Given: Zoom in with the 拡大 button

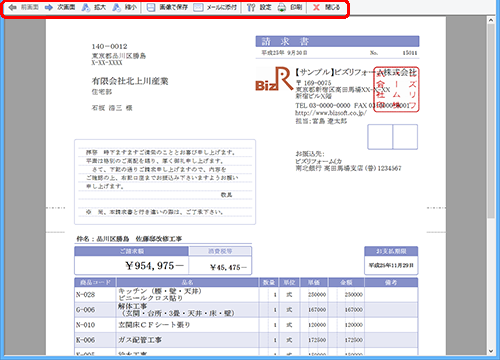Looking at the screenshot, I should (x=94, y=7).
